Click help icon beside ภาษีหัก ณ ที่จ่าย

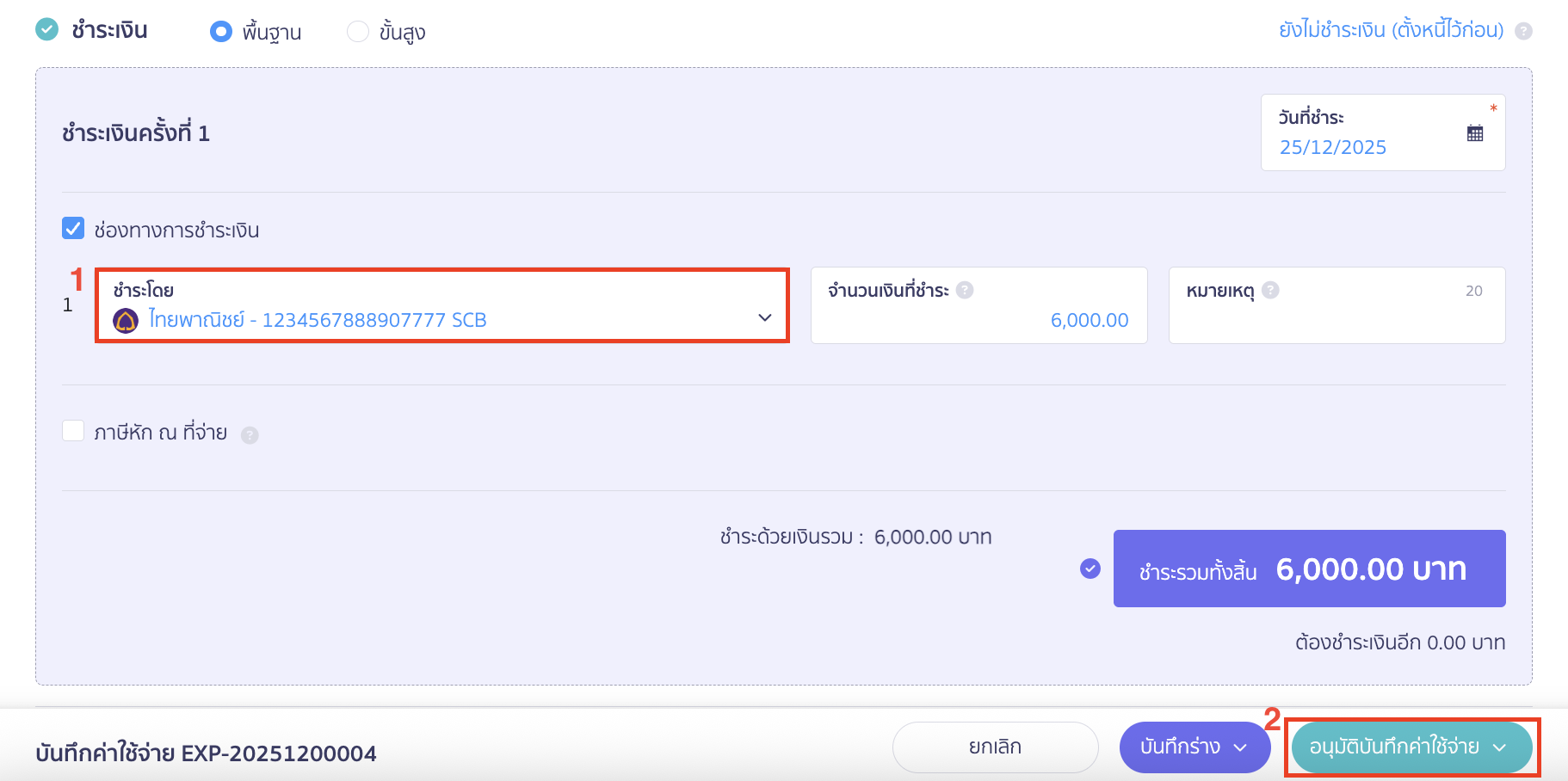[250, 435]
